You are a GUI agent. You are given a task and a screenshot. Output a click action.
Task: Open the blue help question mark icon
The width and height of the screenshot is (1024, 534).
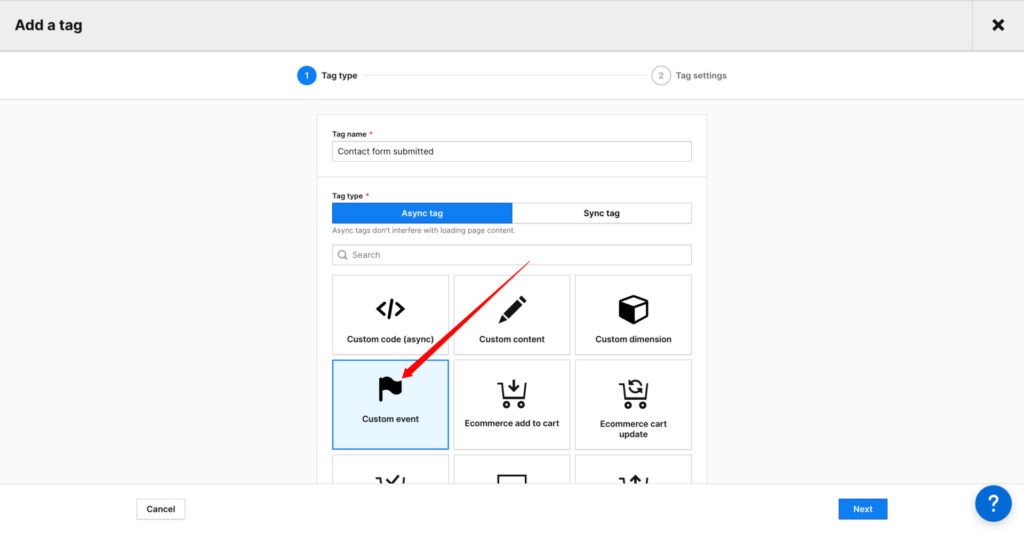click(993, 503)
